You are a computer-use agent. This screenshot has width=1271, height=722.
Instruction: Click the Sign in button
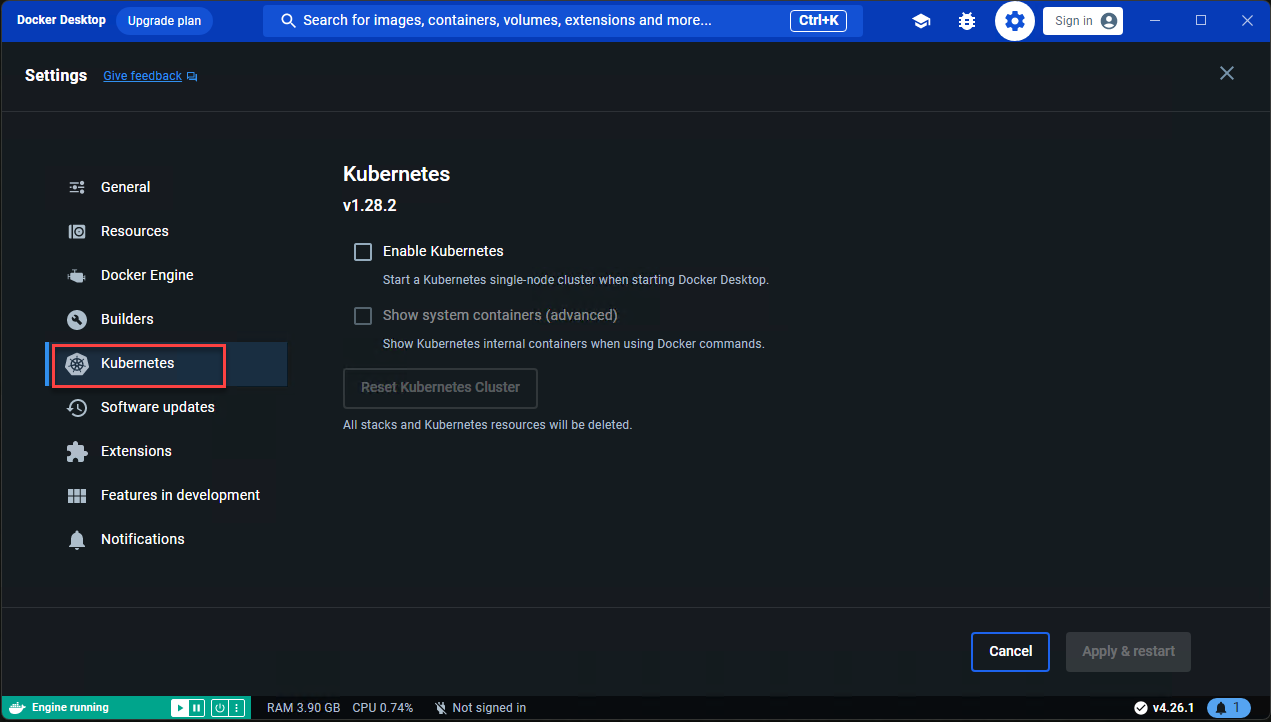[1083, 21]
